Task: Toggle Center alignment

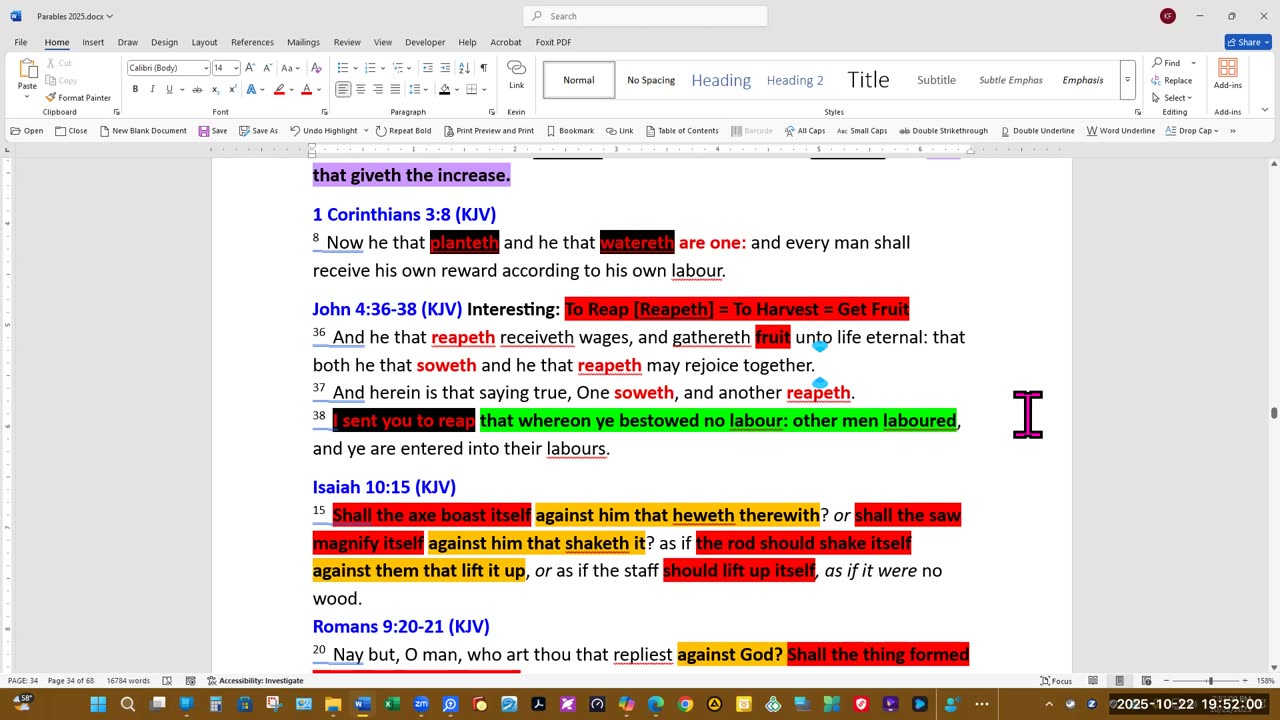Action: (x=360, y=89)
